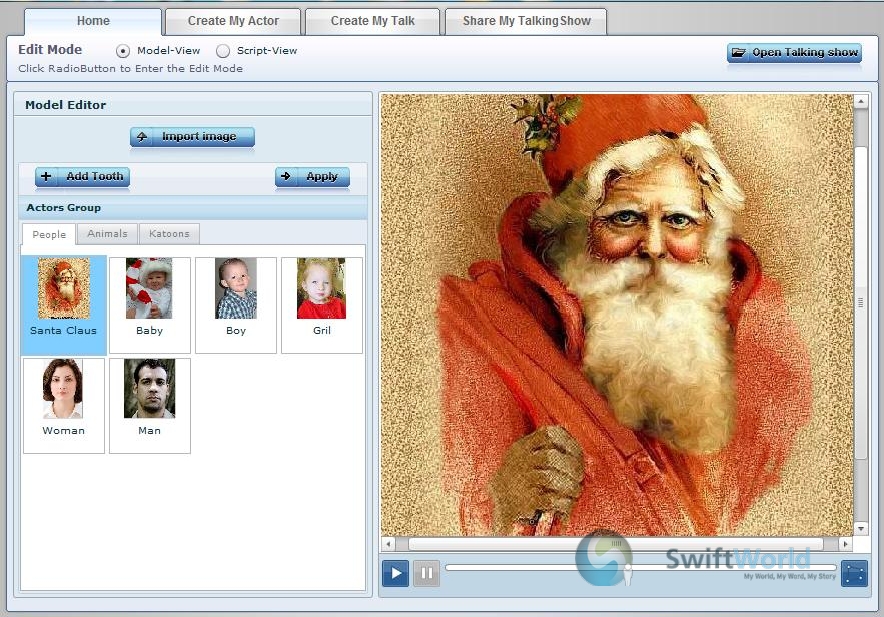Click the Pause button

[426, 573]
